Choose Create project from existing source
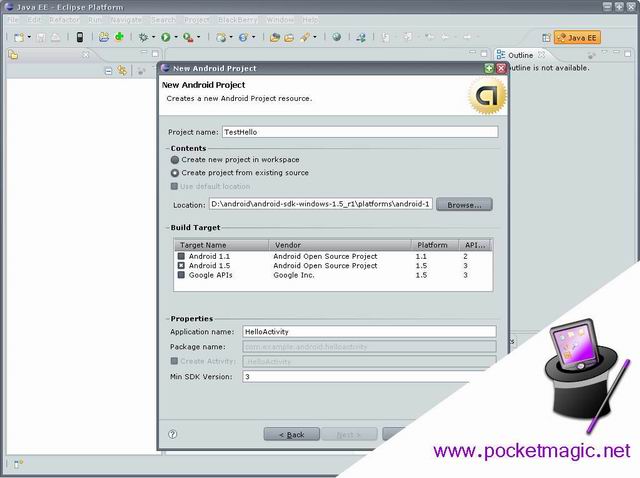 click(176, 172)
